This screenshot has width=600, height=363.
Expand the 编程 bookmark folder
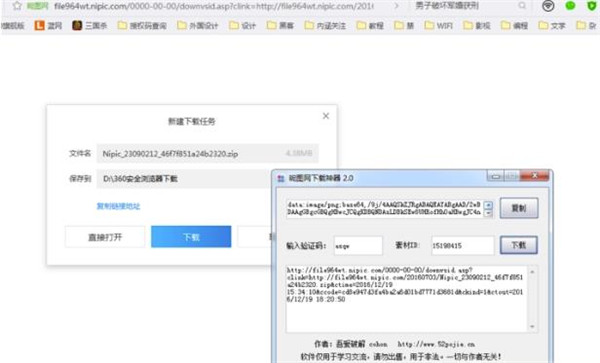tap(514, 26)
